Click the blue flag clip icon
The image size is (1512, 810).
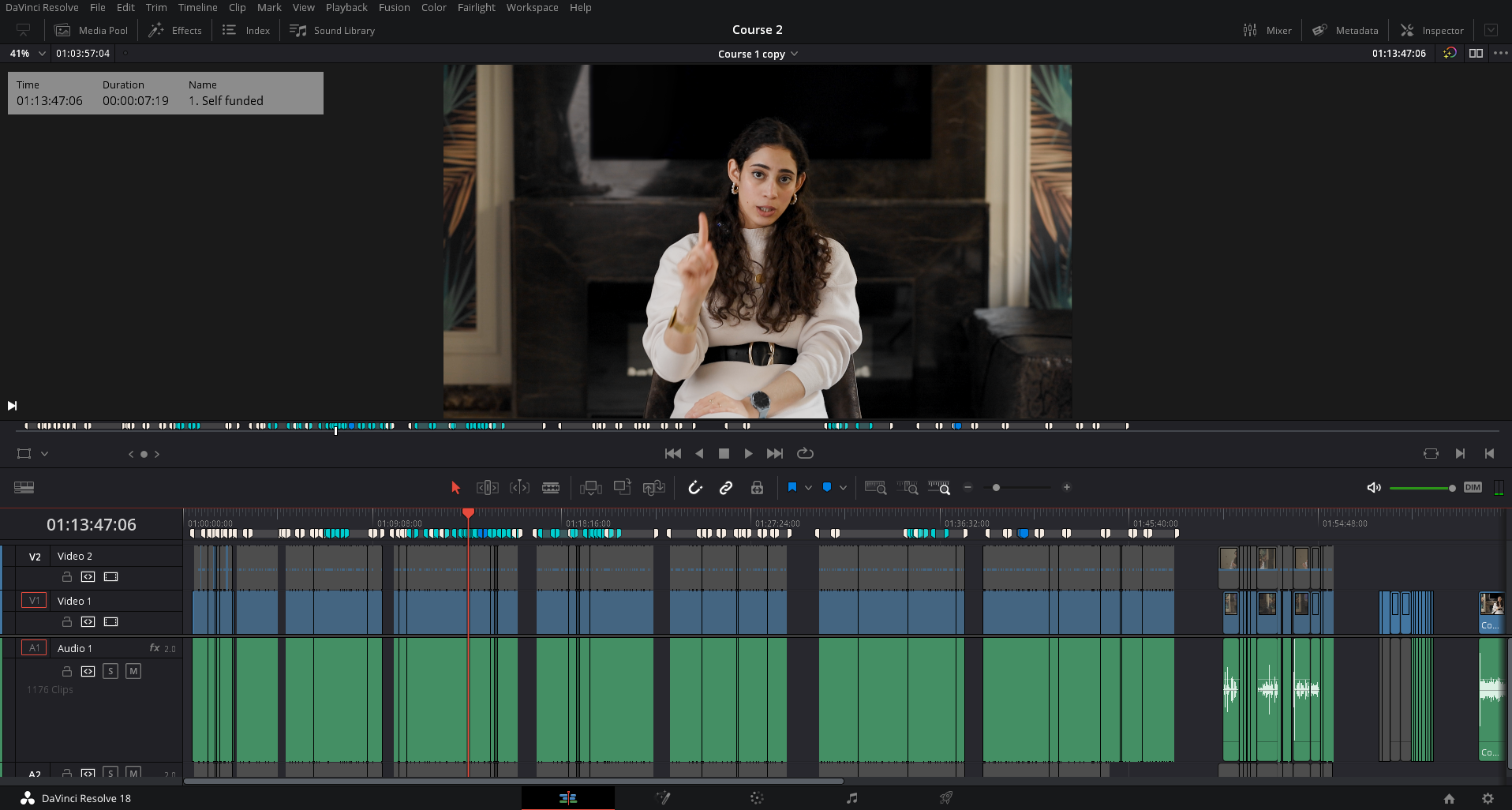click(x=792, y=488)
